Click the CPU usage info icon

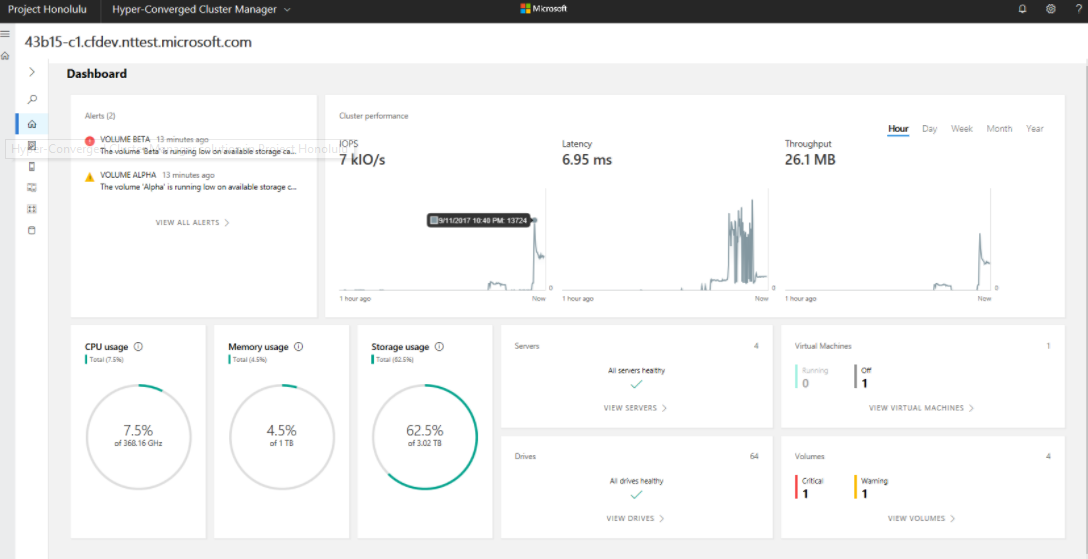(x=138, y=347)
